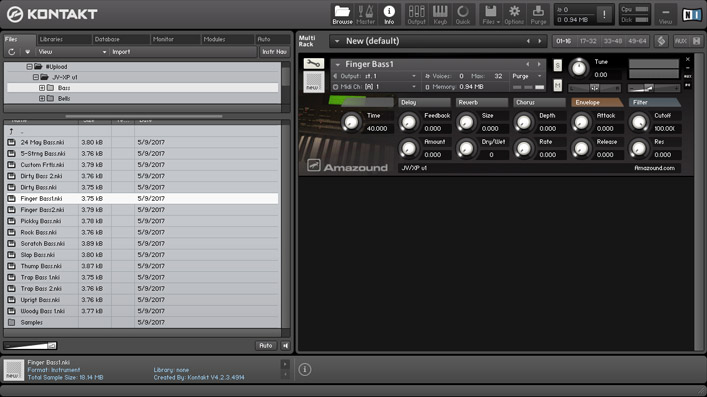Open the Quick-Load browser
Screen dimensions: 707x397
[x=463, y=14]
